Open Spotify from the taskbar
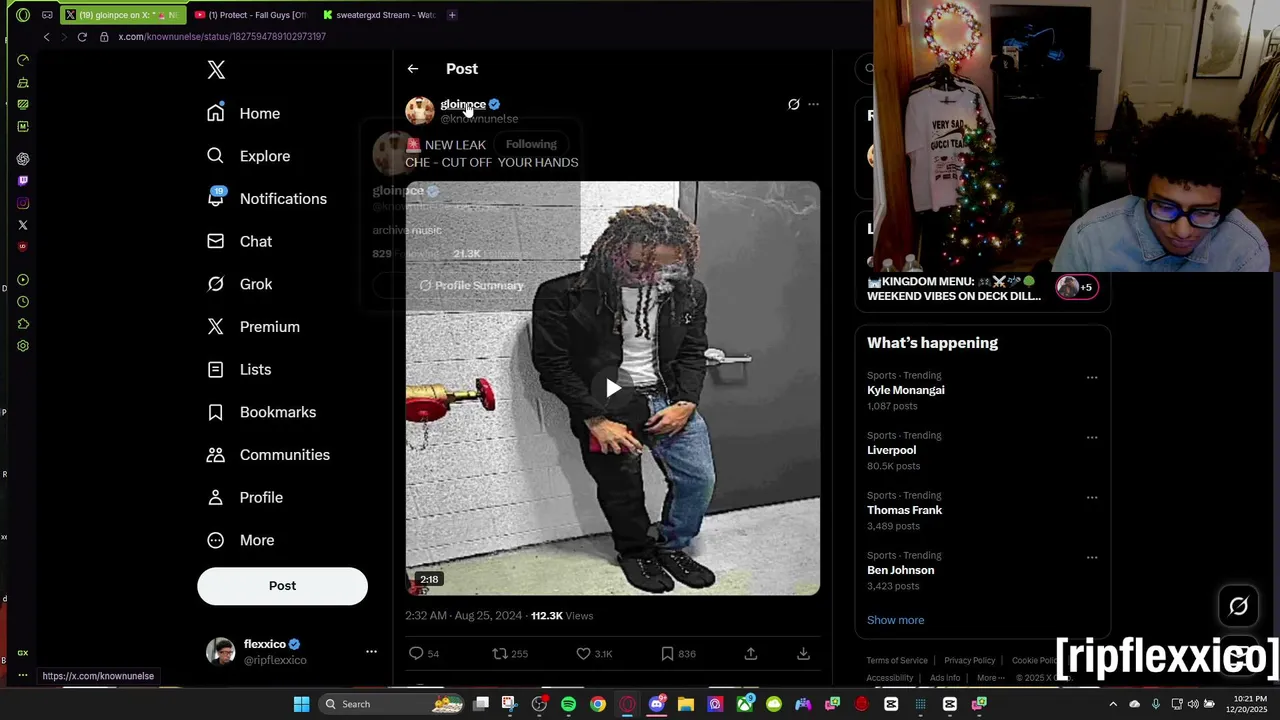This screenshot has height=720, width=1280. point(568,704)
